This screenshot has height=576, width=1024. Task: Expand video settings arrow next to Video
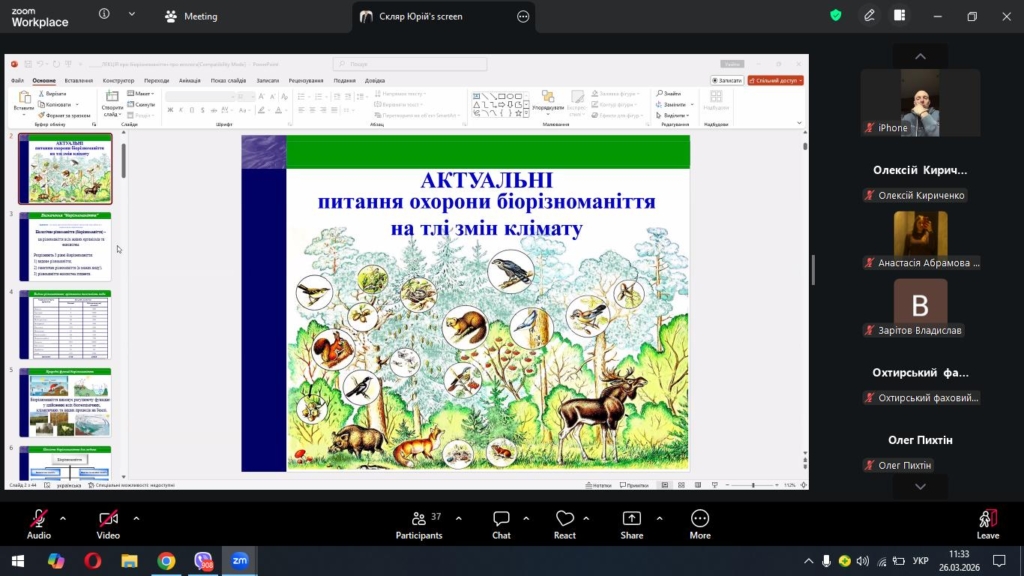pyautogui.click(x=136, y=518)
